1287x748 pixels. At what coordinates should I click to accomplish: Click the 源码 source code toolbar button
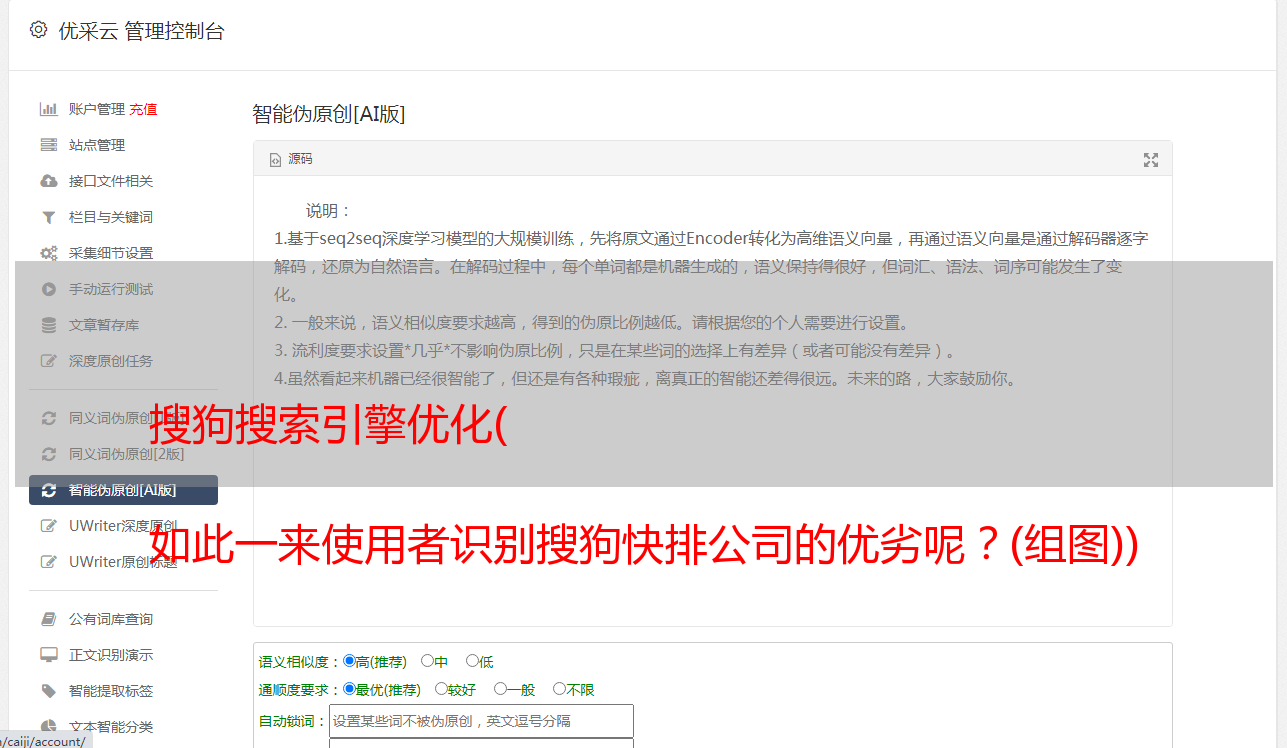click(x=291, y=159)
